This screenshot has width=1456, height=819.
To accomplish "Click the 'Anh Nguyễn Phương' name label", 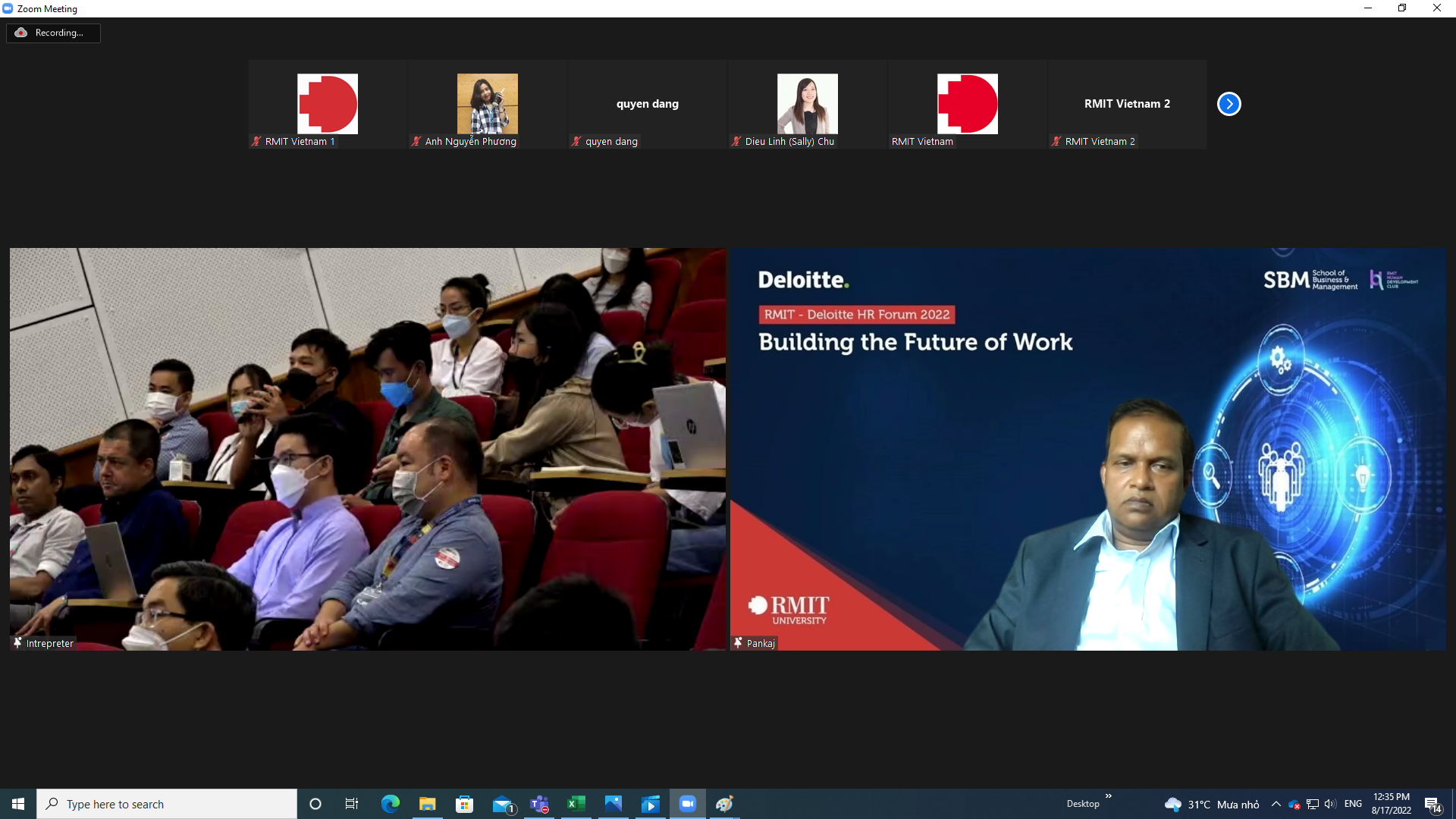I will click(x=471, y=141).
